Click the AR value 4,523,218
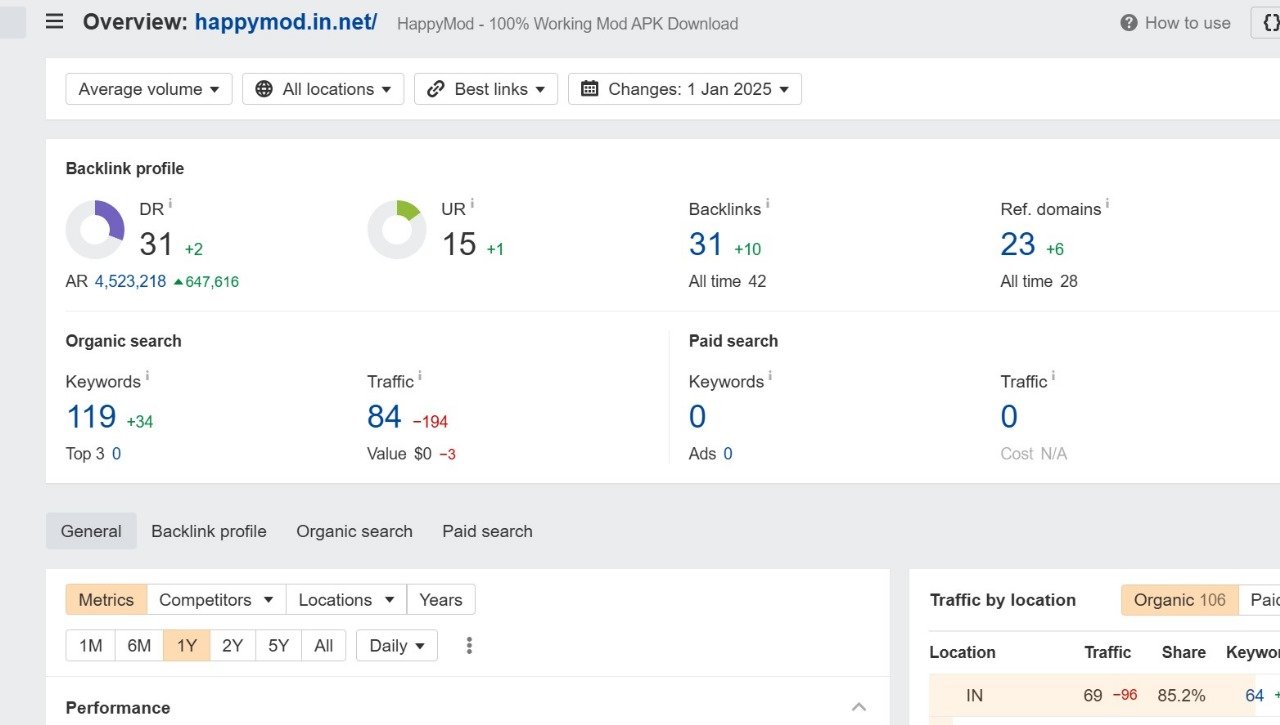The image size is (1280, 725). tap(131, 282)
